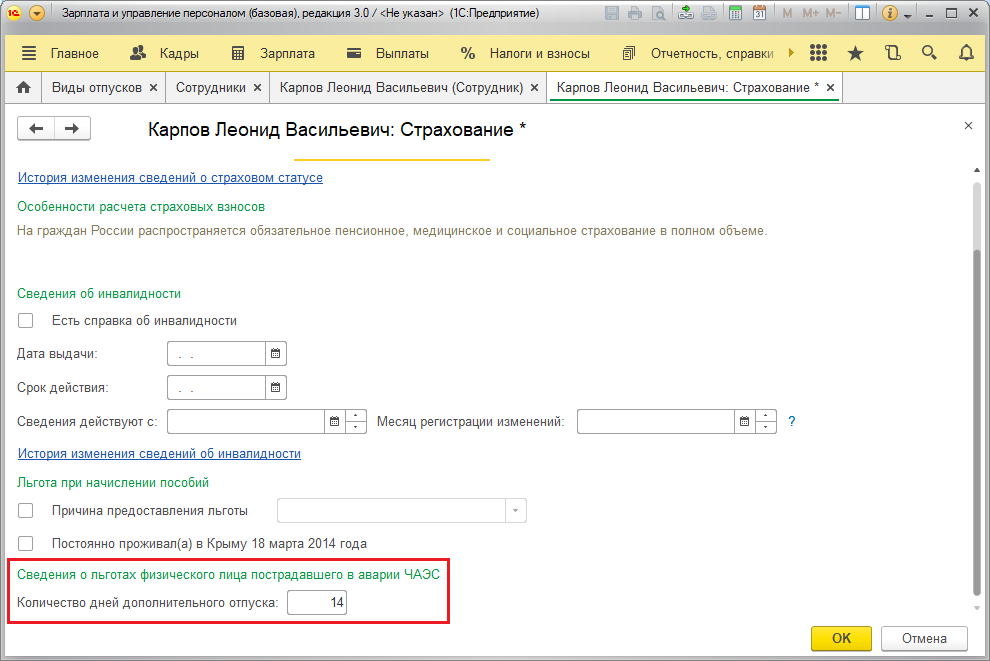
Task: Open Зарплата section menu
Action: 273,54
